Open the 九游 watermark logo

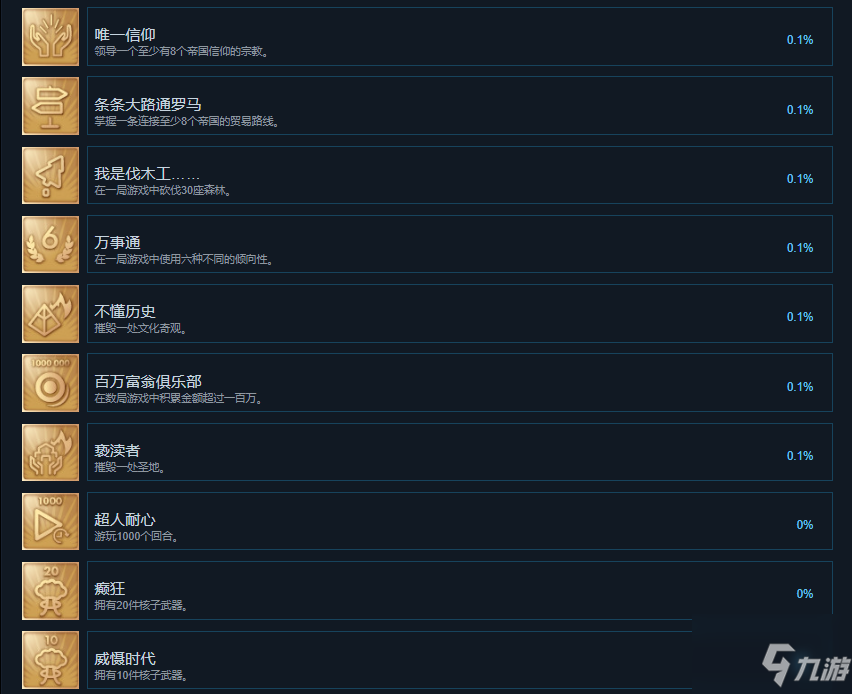[806, 664]
